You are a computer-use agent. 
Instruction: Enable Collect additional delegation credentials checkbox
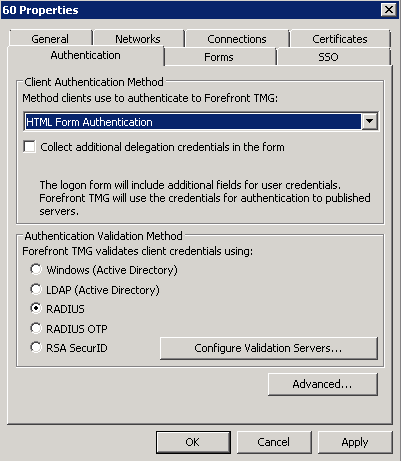pos(29,146)
